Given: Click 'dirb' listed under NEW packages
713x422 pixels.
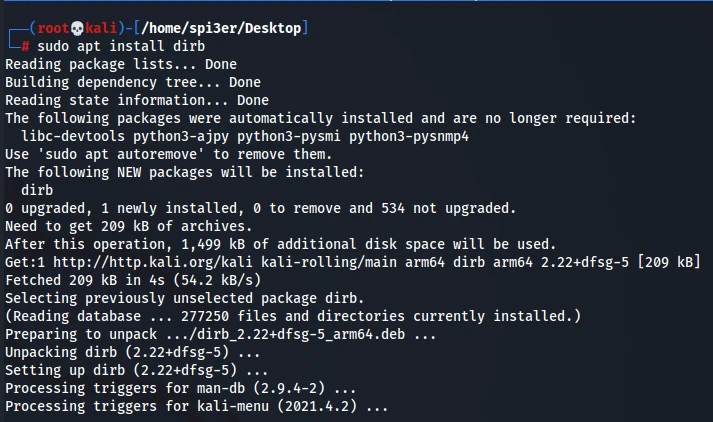Looking at the screenshot, I should click(x=38, y=190).
